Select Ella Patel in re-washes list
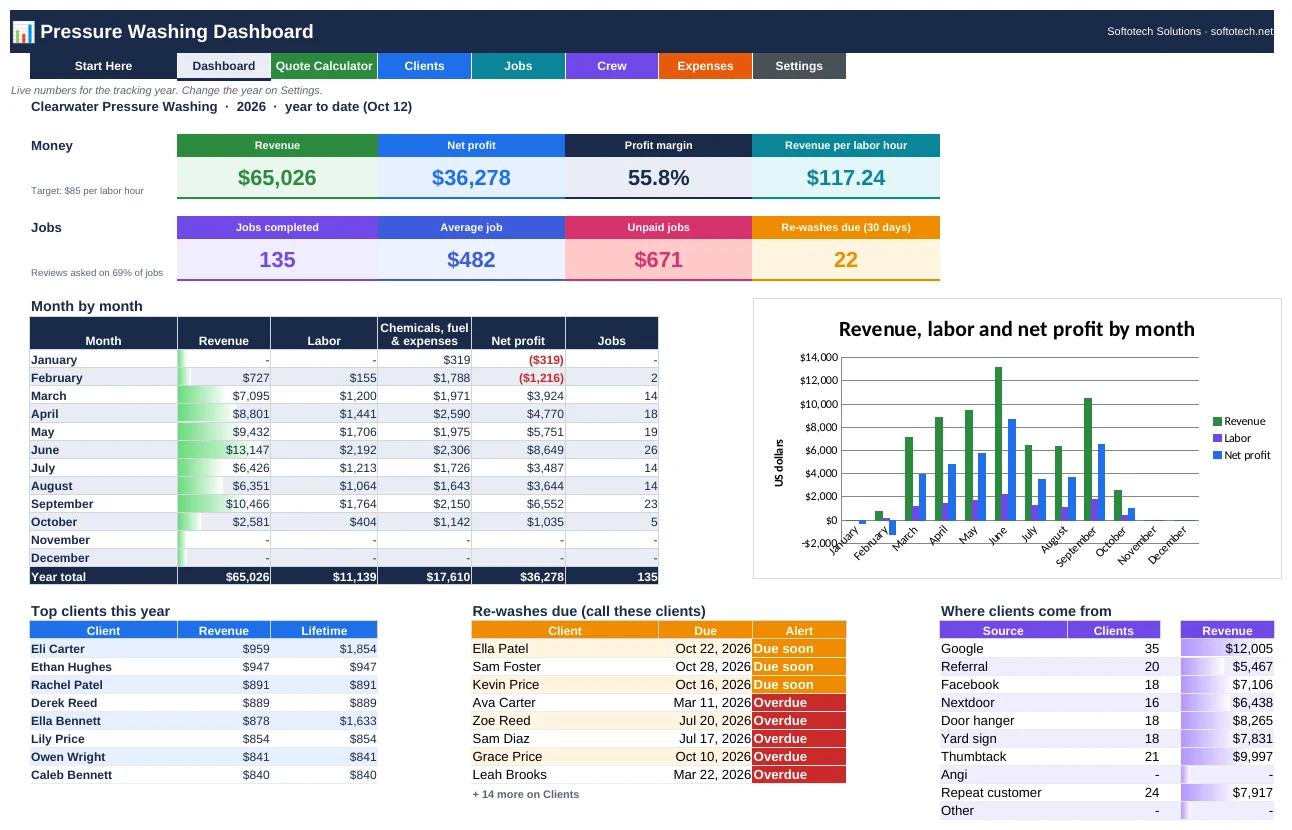Image resolution: width=1292 pixels, height=830 pixels. (x=565, y=649)
